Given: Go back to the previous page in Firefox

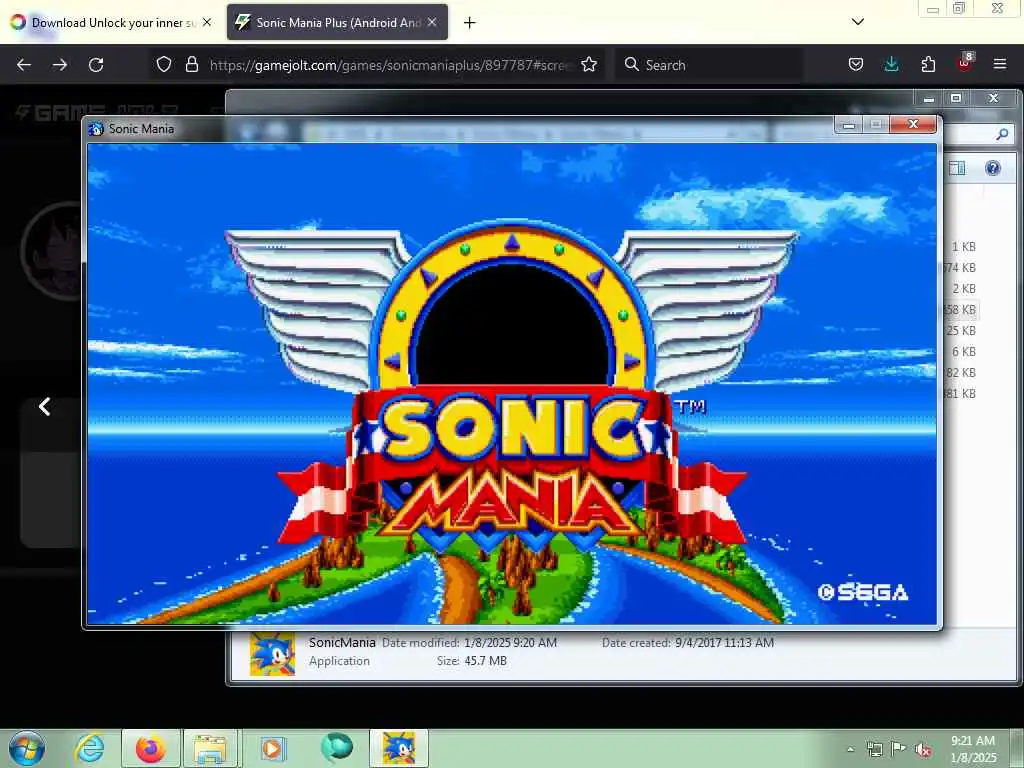Looking at the screenshot, I should click(24, 65).
